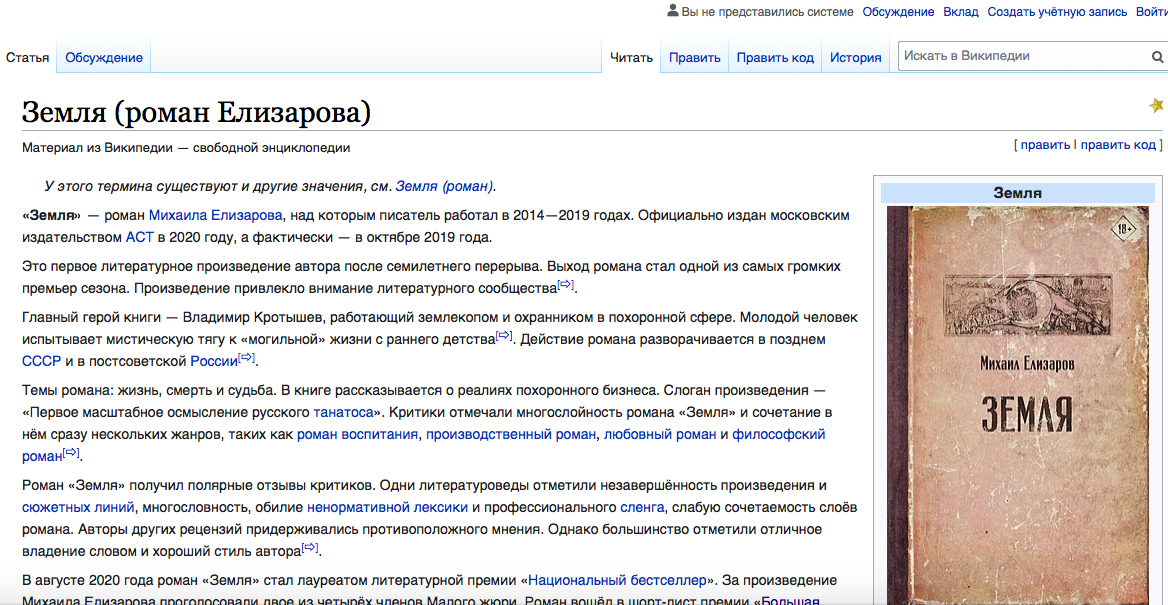This screenshot has height=605, width=1168.
Task: Open the «роман воспитания» link
Action: [x=358, y=434]
